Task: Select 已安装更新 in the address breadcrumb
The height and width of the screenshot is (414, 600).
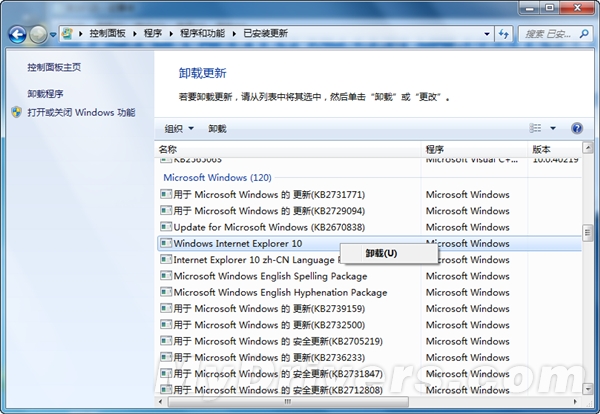Action: tap(266, 34)
